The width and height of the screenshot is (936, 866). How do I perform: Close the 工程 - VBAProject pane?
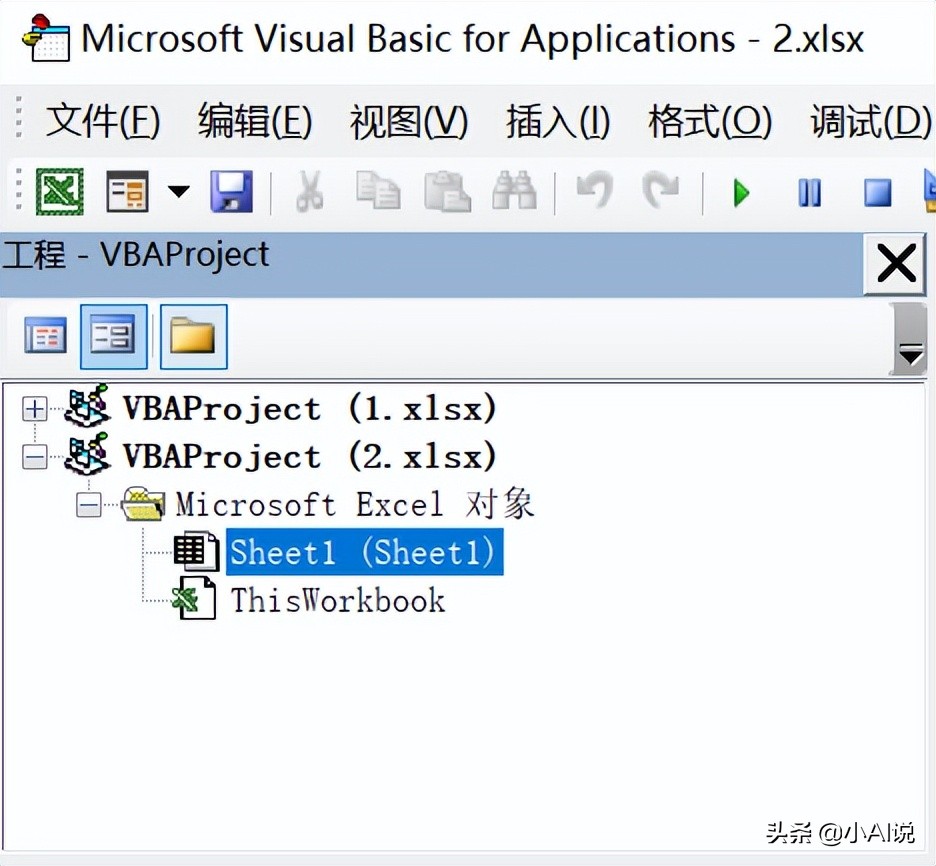[895, 263]
